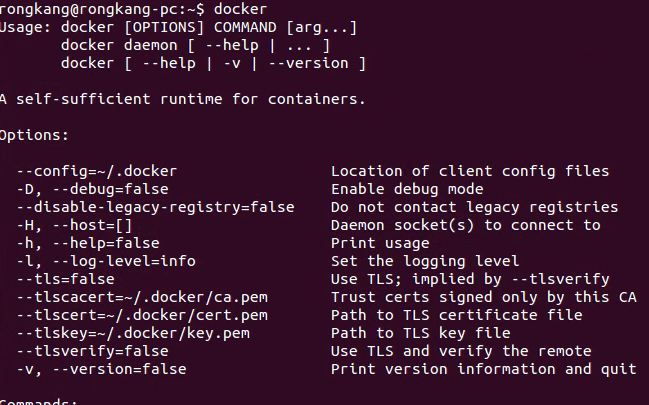Click the 'Options:' heading
The height and width of the screenshot is (405, 649).
pyautogui.click(x=34, y=135)
